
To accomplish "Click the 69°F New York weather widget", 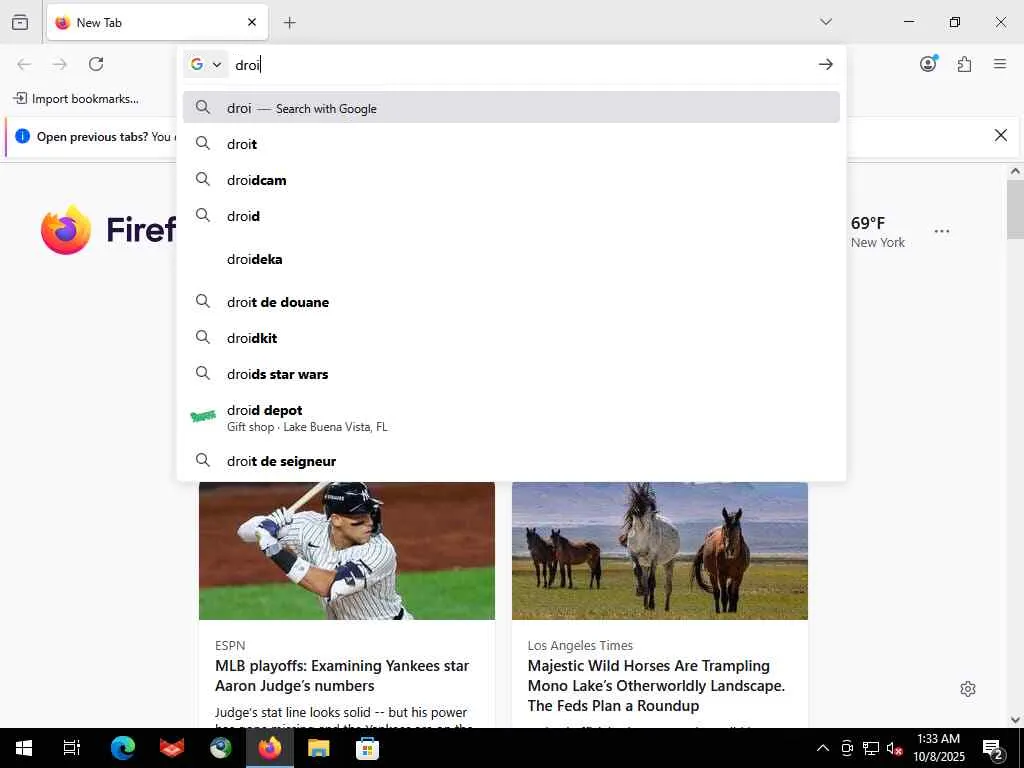I will coord(878,232).
